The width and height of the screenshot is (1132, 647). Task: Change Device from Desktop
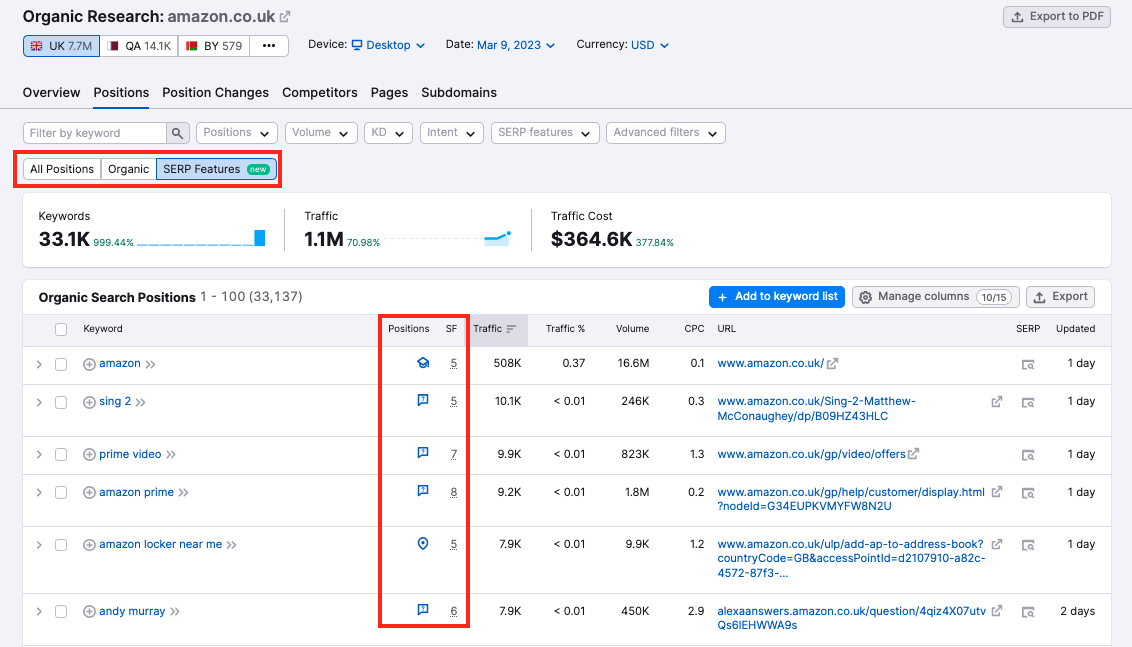pyautogui.click(x=388, y=45)
